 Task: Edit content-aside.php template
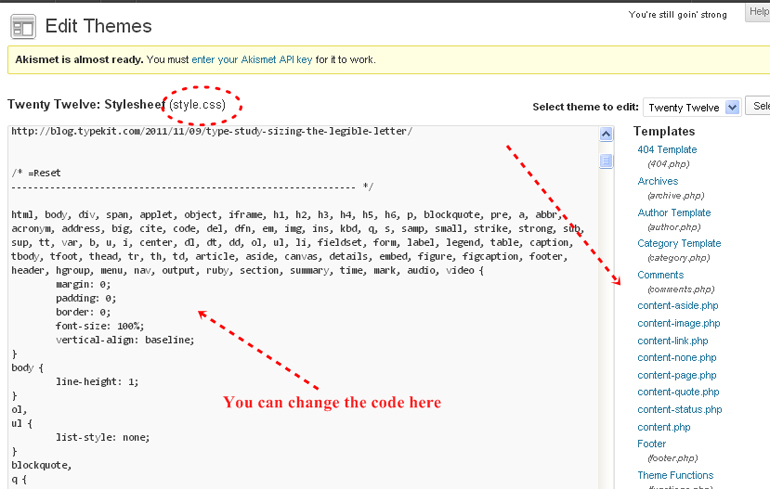(678, 306)
